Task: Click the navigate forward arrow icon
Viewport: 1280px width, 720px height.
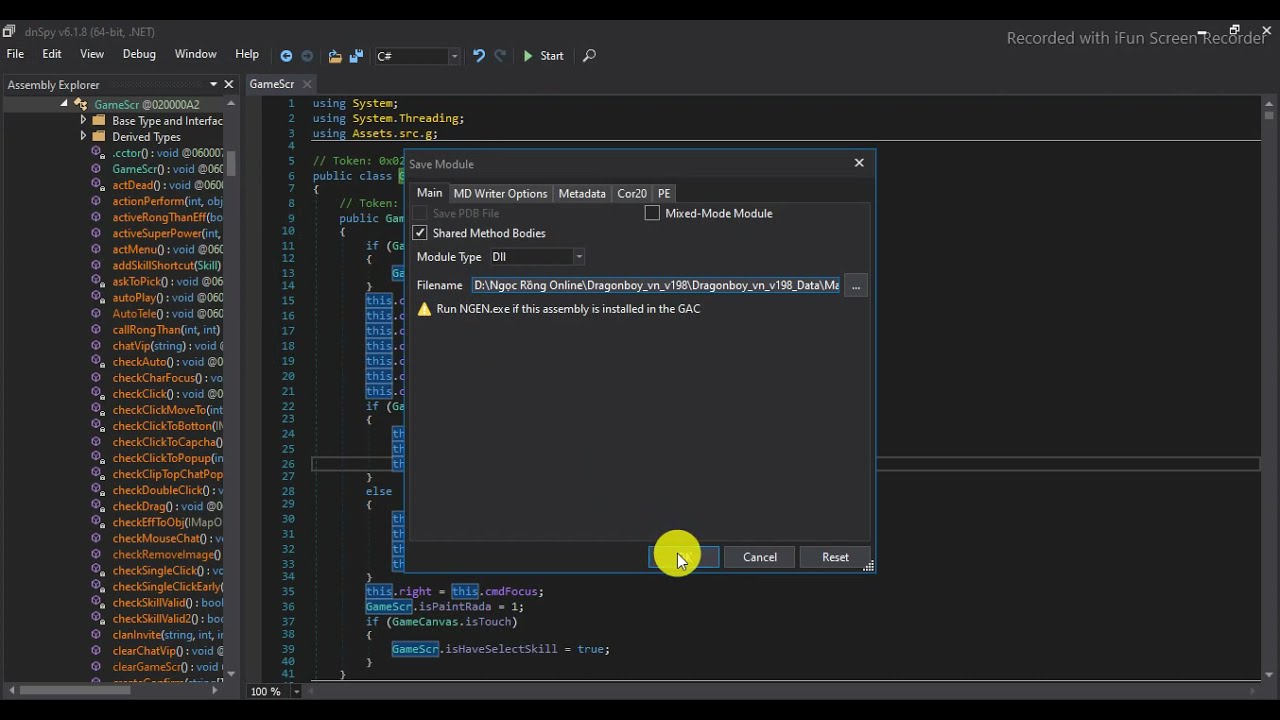Action: 307,56
